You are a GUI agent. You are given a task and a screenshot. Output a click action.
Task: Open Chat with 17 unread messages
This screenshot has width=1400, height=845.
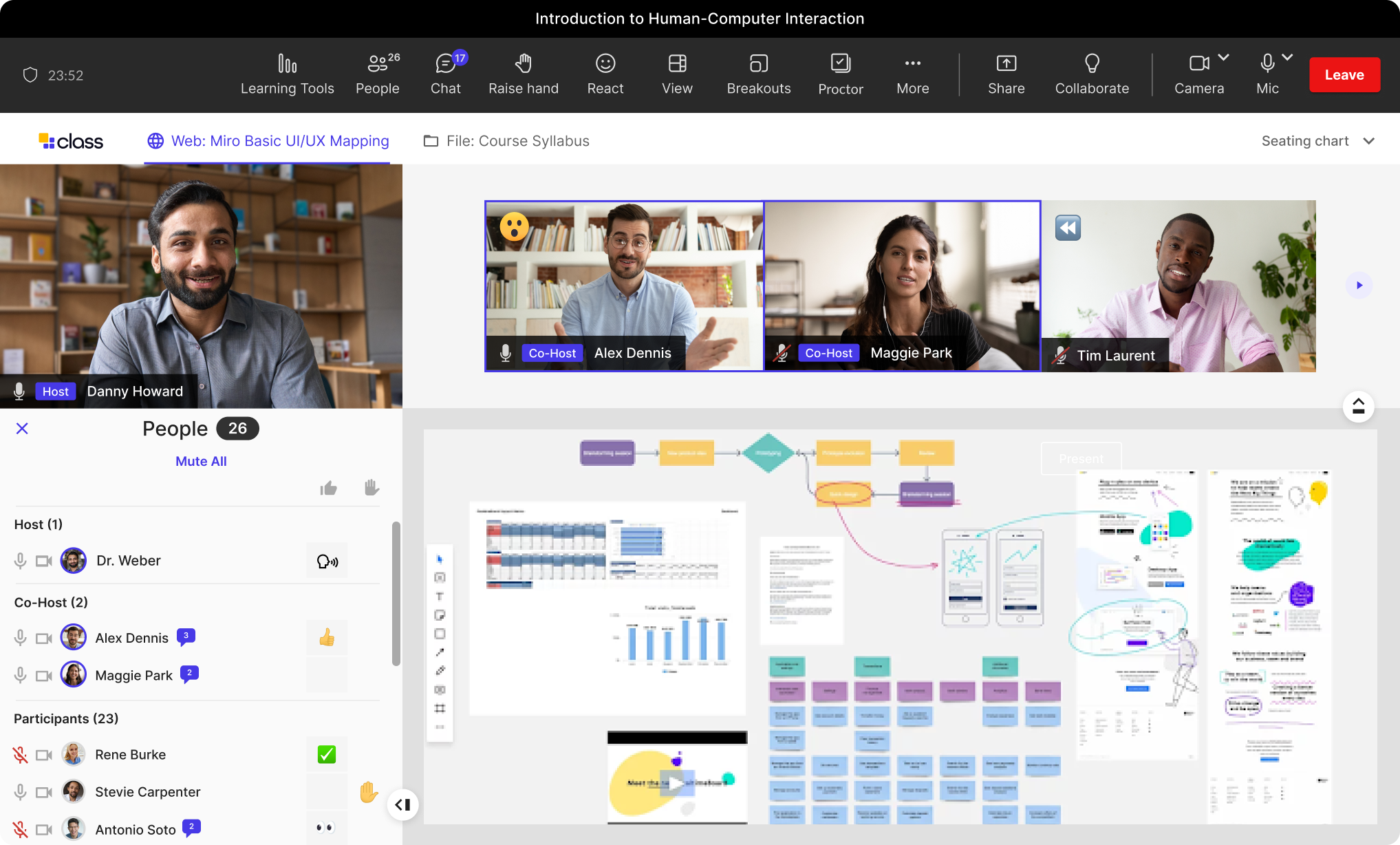[x=446, y=64]
